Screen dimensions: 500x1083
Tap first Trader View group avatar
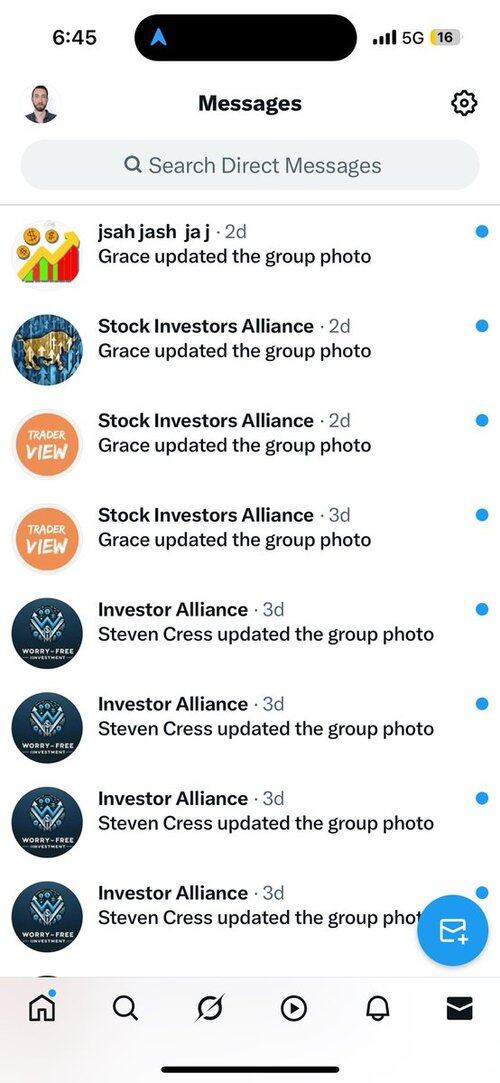tap(47, 443)
